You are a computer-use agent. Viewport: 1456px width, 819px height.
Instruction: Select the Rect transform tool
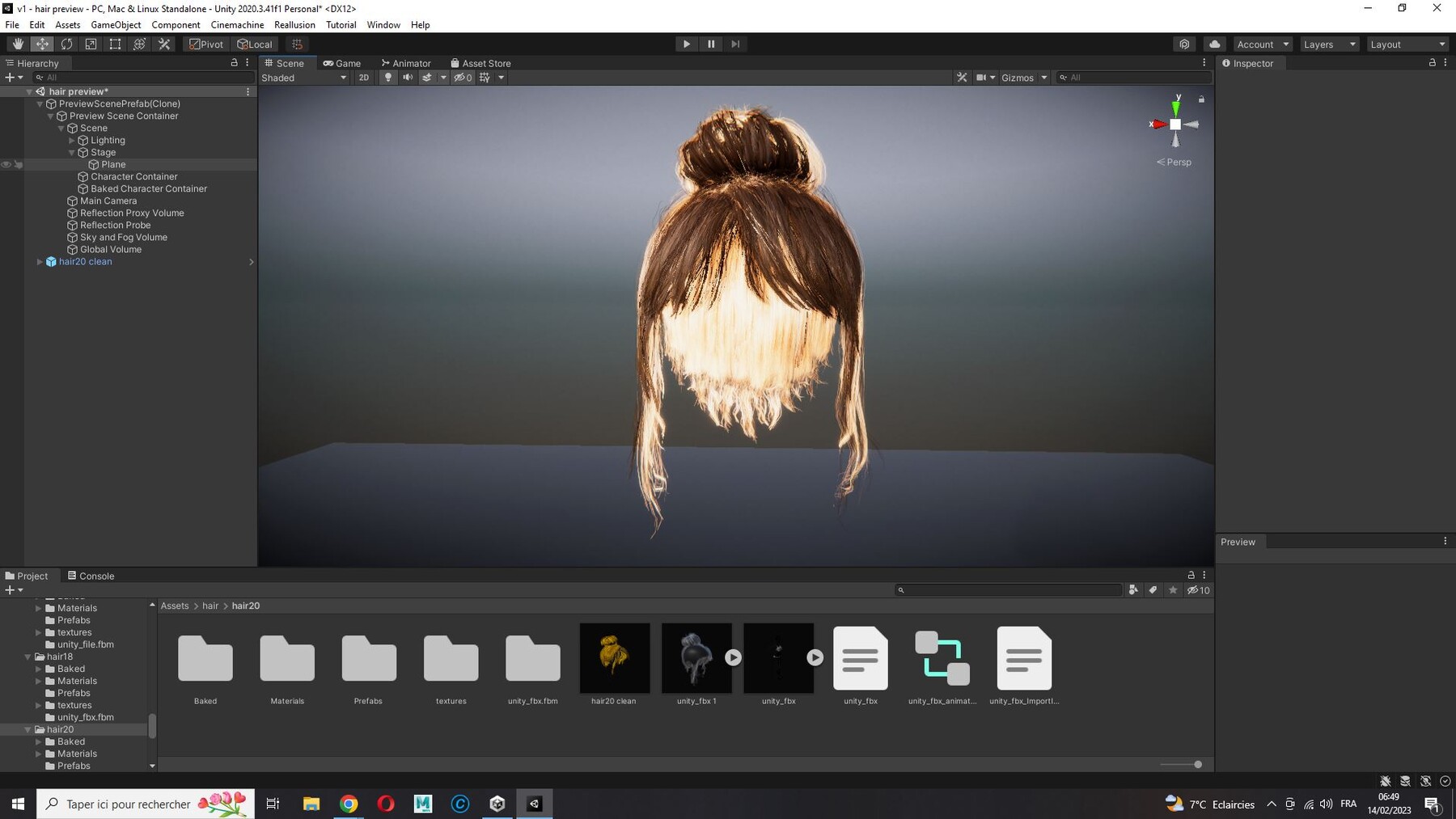[115, 44]
